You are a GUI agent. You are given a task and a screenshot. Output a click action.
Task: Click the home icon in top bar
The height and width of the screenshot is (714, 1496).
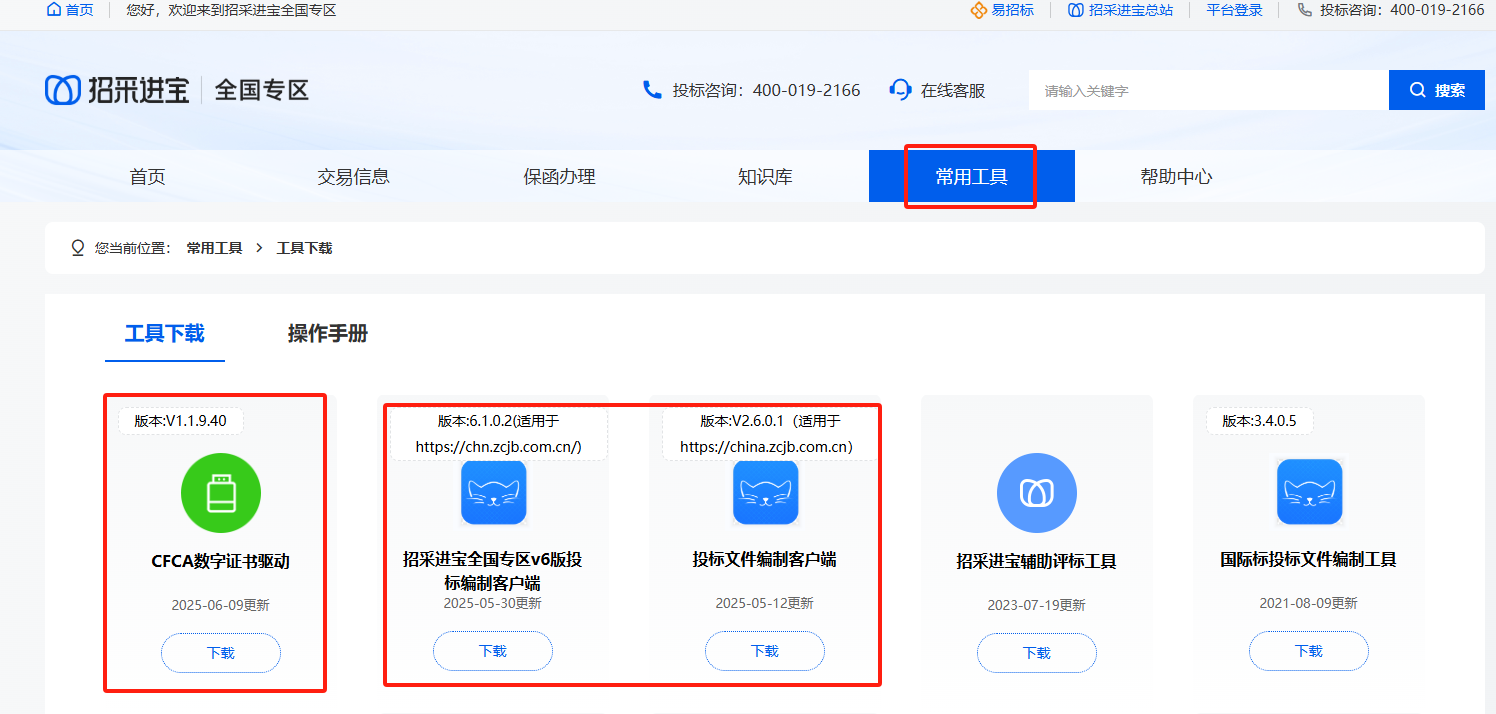(54, 10)
